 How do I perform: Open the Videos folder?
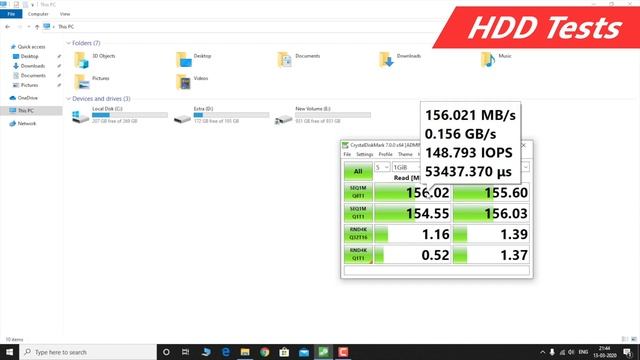tap(192, 82)
